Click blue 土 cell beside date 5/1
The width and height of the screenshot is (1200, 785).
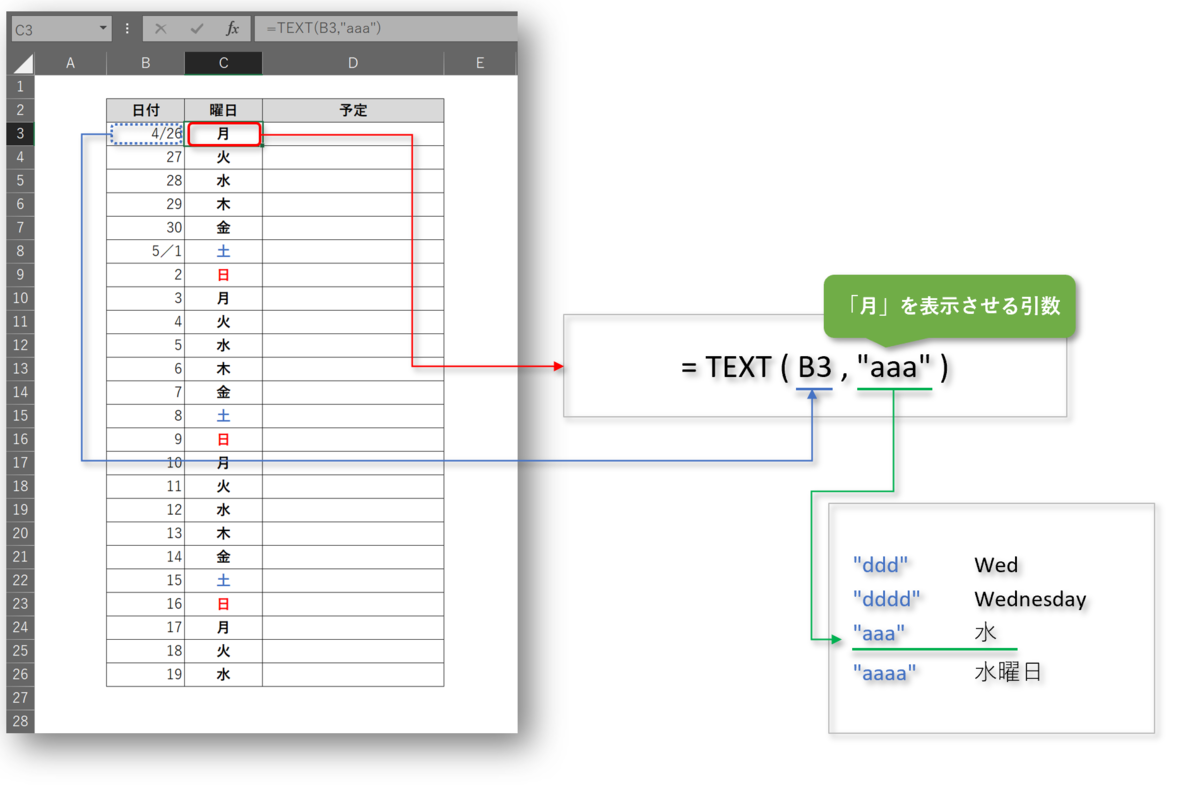[x=223, y=251]
